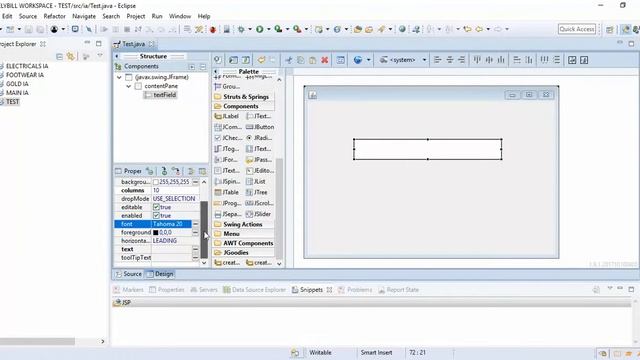
Task: Open the Source menu
Action: 28,16
